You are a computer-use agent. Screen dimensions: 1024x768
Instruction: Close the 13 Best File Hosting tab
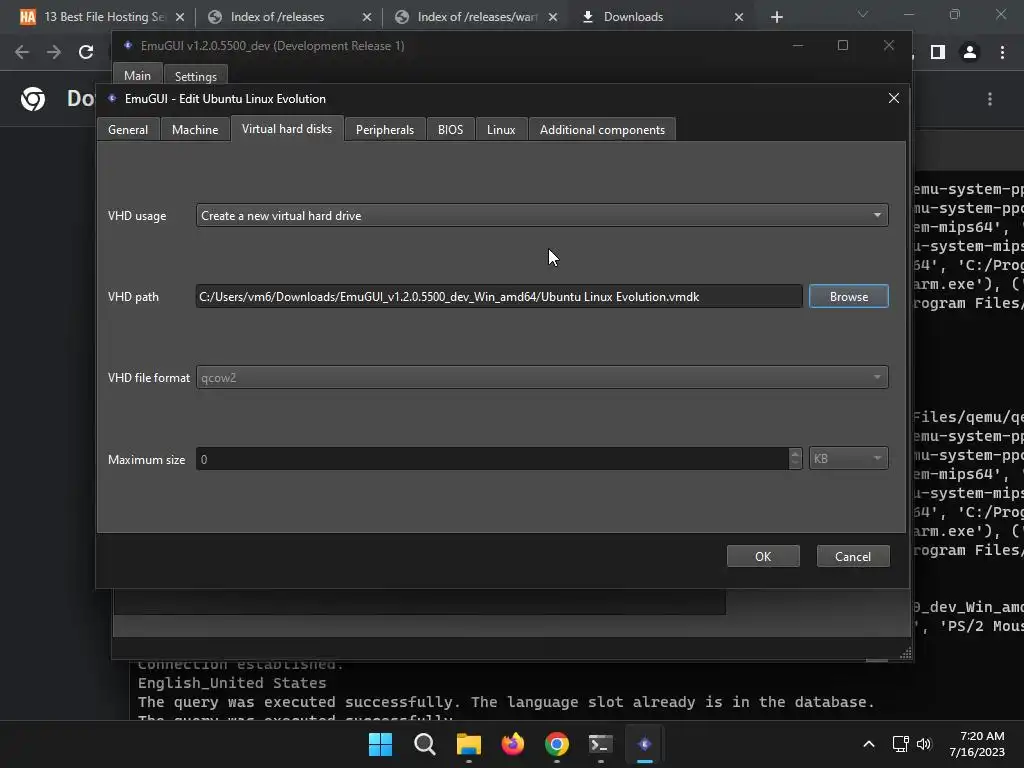(180, 17)
